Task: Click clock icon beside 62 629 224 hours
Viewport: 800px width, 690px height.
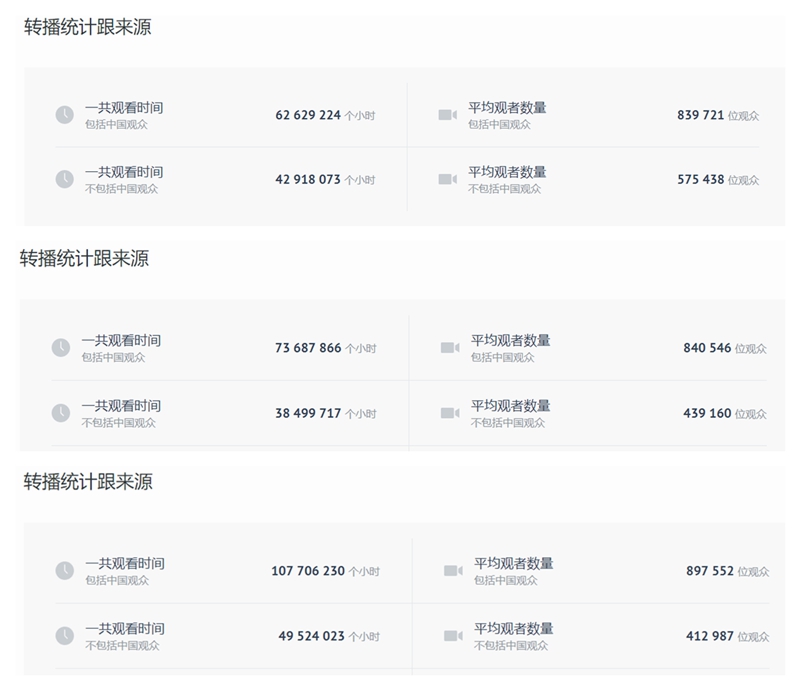Action: pyautogui.click(x=64, y=115)
